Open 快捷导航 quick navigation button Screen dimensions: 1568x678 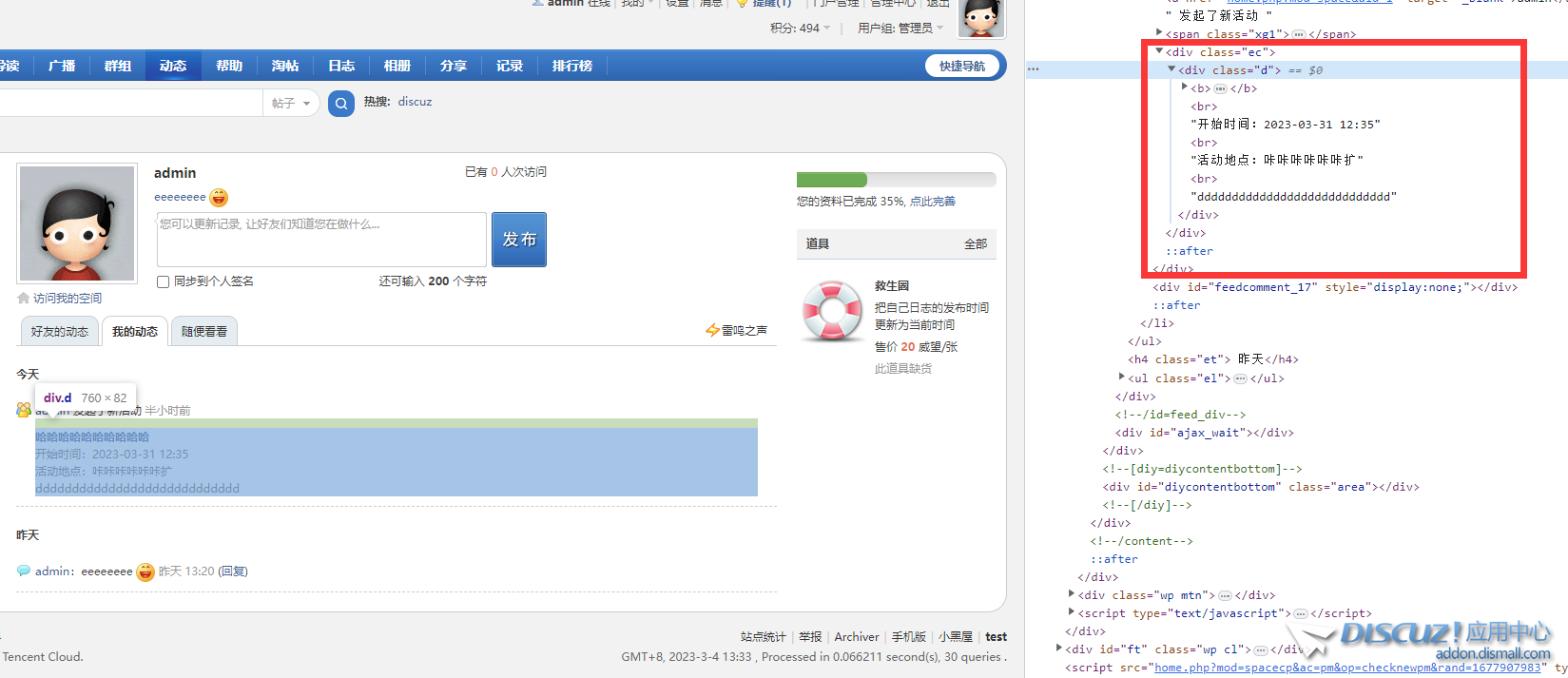coord(962,66)
